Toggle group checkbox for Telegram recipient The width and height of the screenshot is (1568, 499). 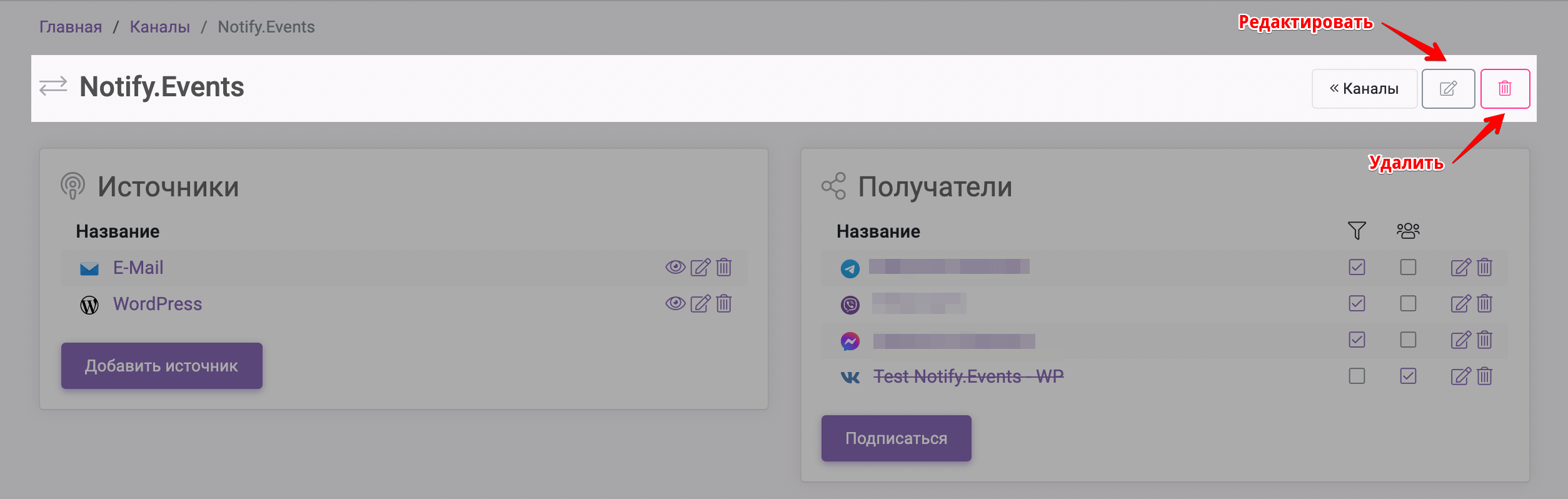(1408, 268)
